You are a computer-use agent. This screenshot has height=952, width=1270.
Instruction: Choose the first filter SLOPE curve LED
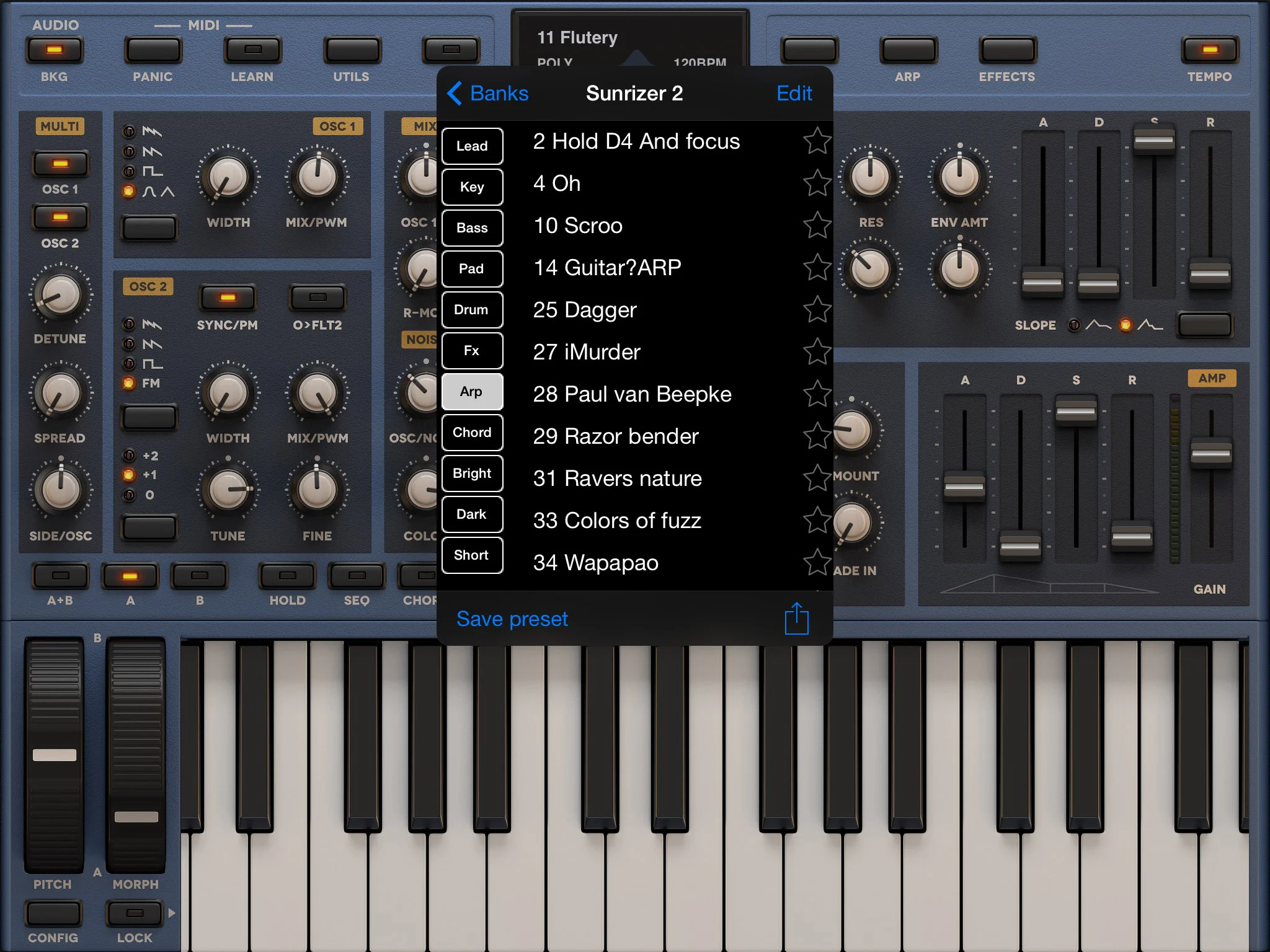tap(1075, 325)
